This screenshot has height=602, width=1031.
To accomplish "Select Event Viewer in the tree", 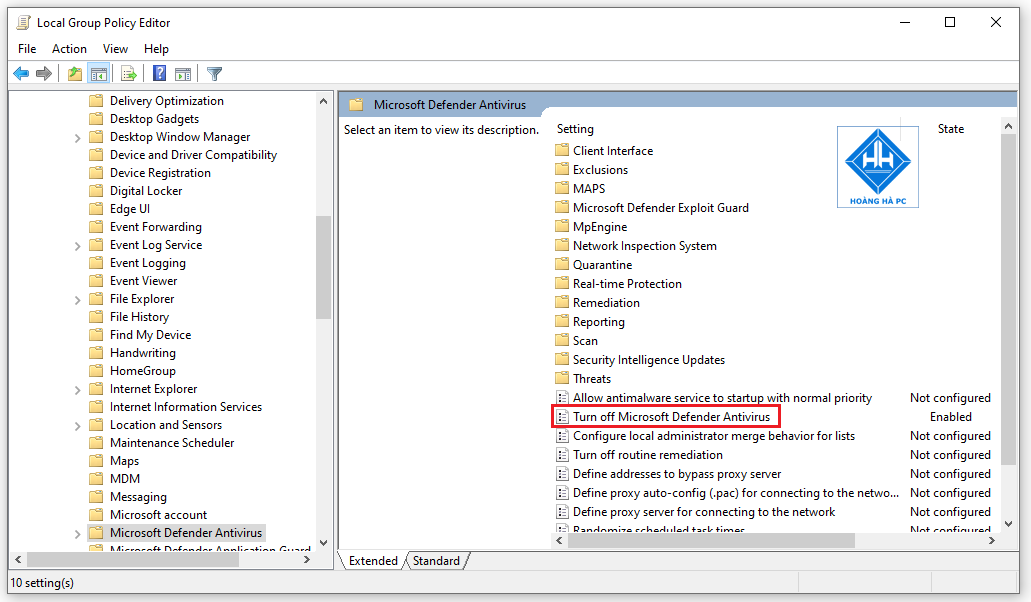I will (143, 281).
